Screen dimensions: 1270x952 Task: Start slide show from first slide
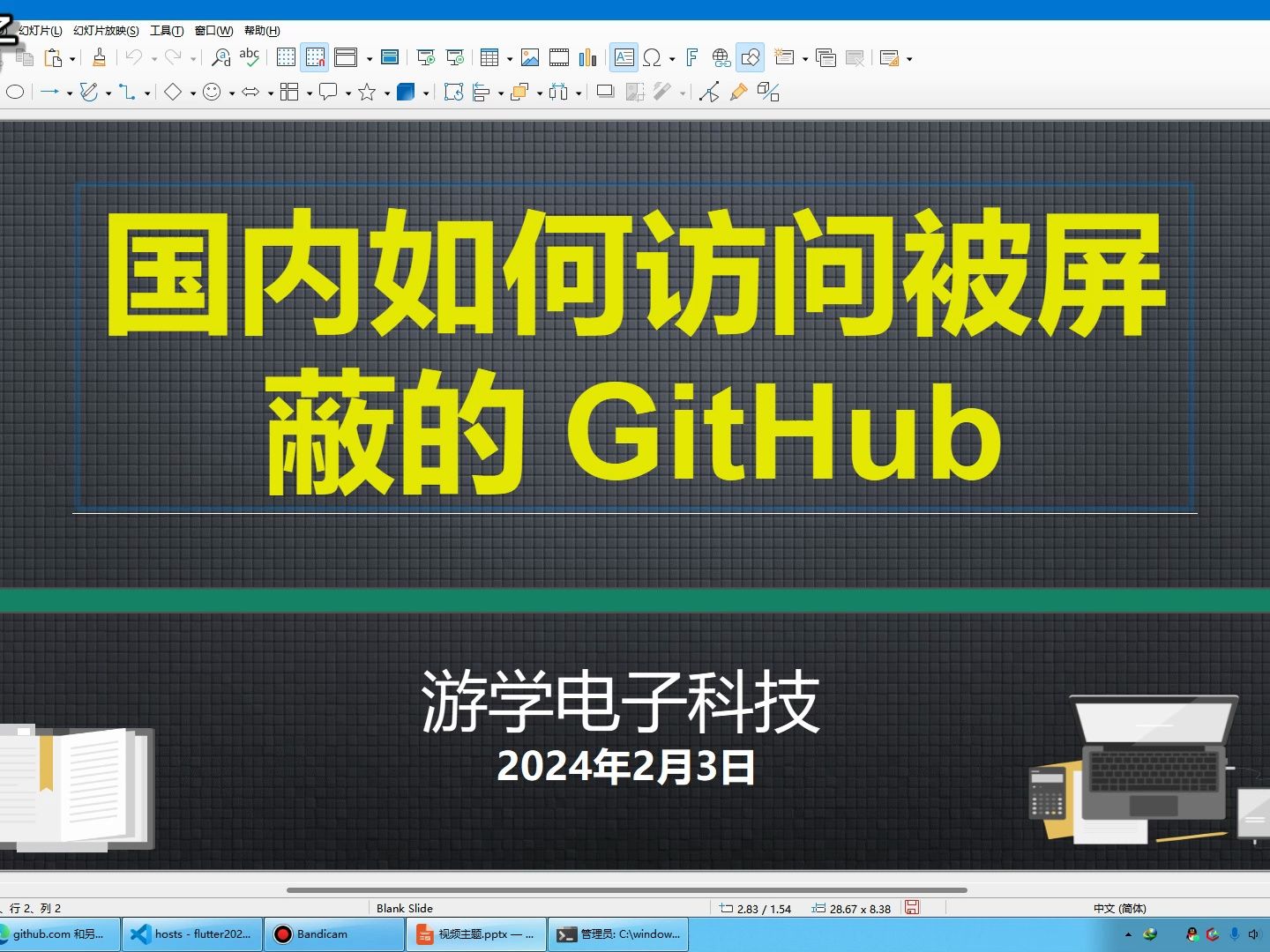pyautogui.click(x=426, y=58)
